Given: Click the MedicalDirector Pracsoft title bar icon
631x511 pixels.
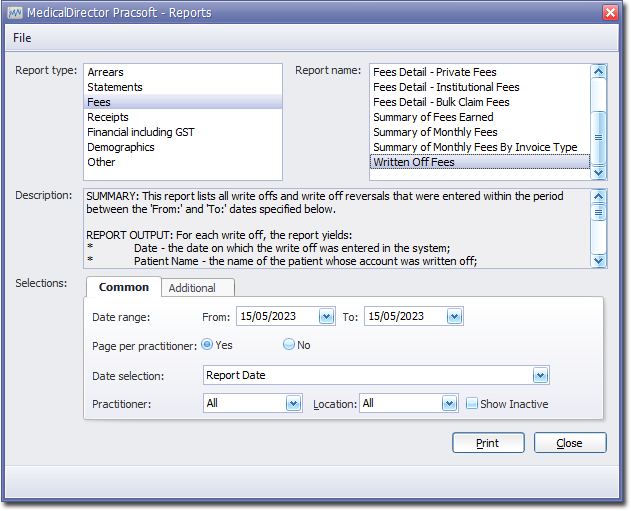Looking at the screenshot, I should pos(16,12).
